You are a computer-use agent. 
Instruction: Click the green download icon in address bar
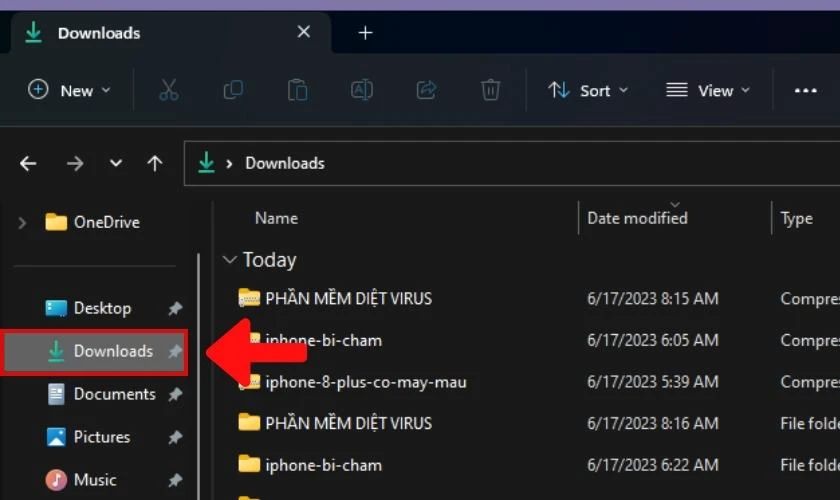click(206, 162)
